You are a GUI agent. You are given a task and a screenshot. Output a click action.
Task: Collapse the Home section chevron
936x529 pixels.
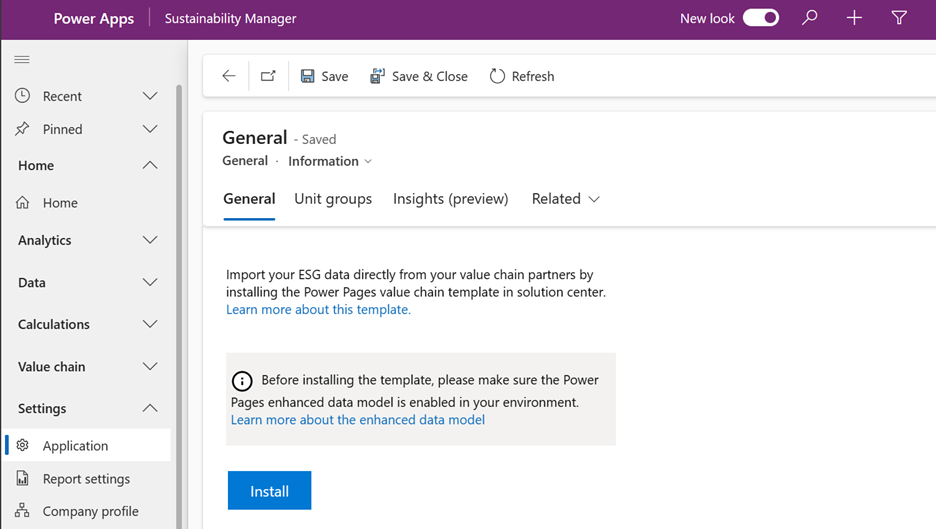click(150, 165)
